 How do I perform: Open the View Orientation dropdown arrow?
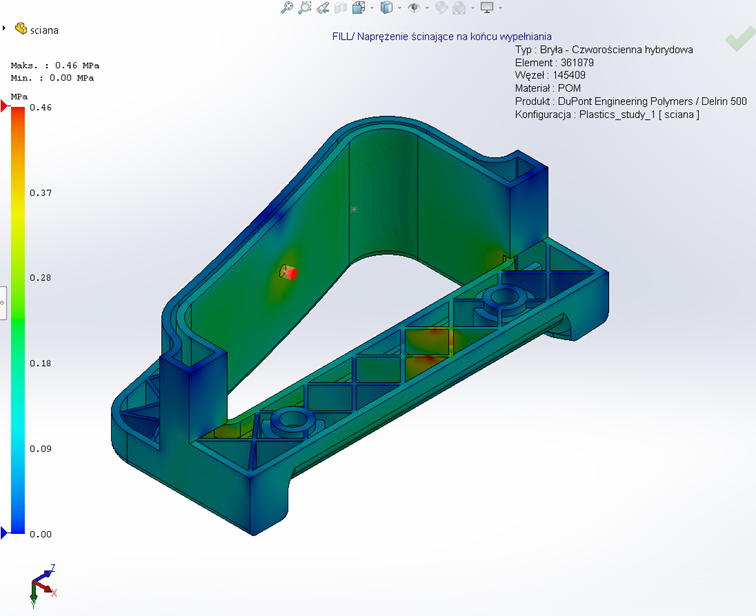pyautogui.click(x=371, y=8)
